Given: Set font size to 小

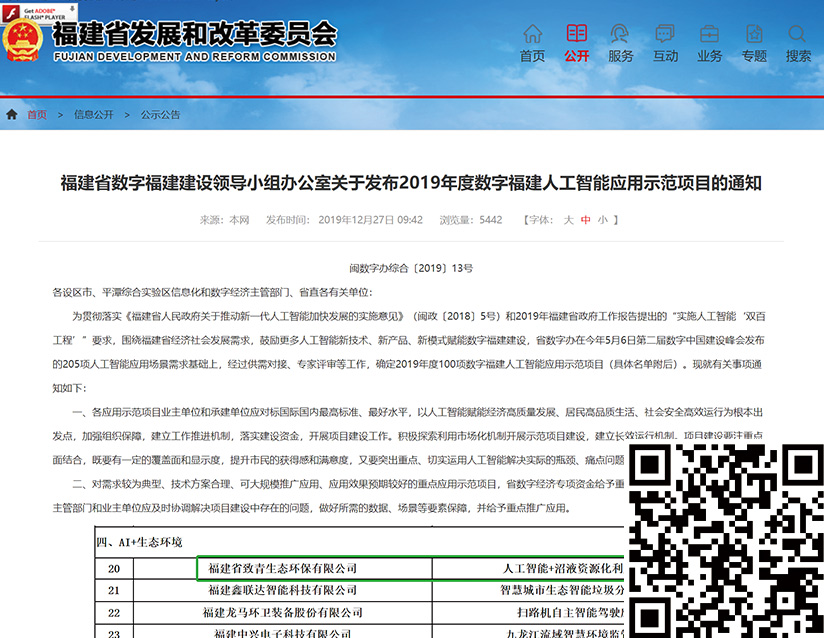Looking at the screenshot, I should coord(602,220).
